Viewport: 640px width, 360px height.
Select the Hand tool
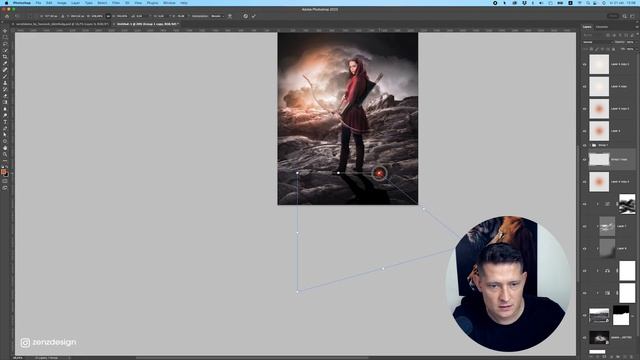pos(5,148)
